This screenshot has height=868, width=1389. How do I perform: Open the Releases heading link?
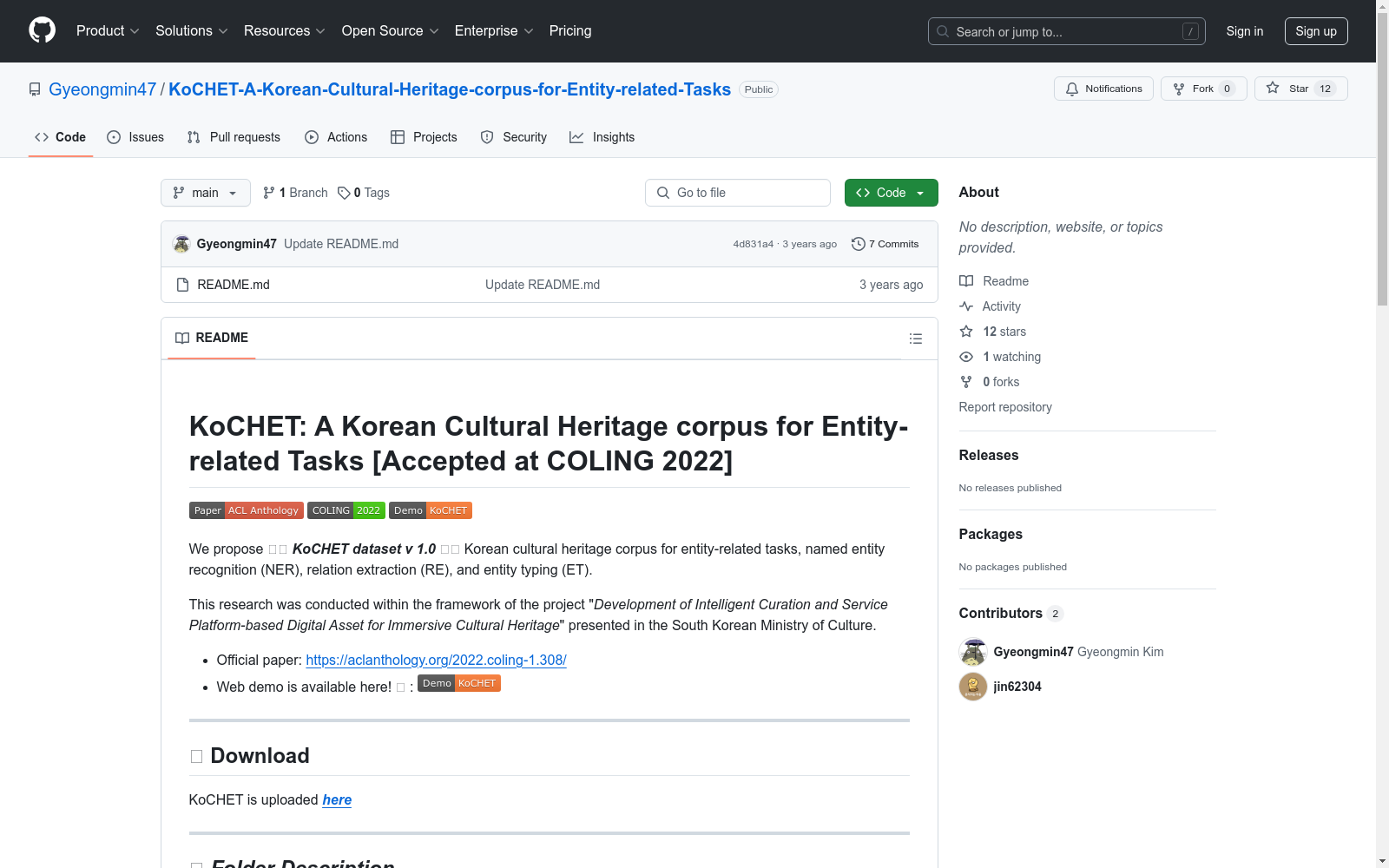[x=989, y=455]
